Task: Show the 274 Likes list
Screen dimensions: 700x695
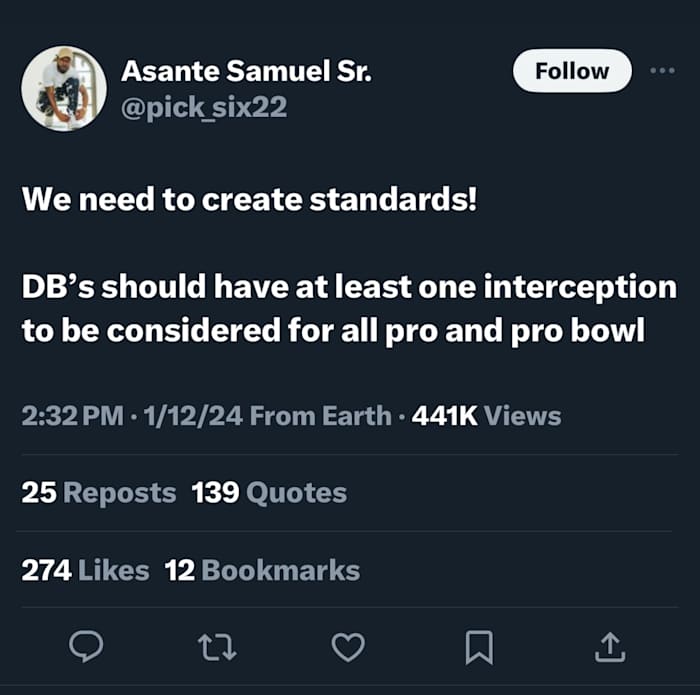Action: 86,571
